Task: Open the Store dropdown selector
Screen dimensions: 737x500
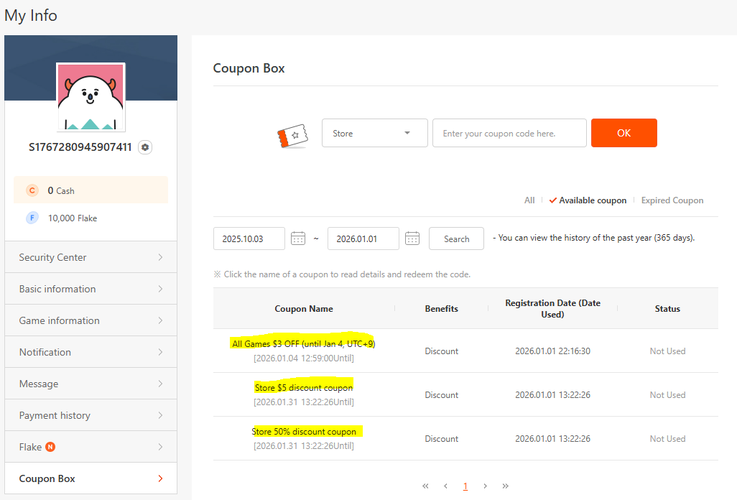Action: (375, 133)
